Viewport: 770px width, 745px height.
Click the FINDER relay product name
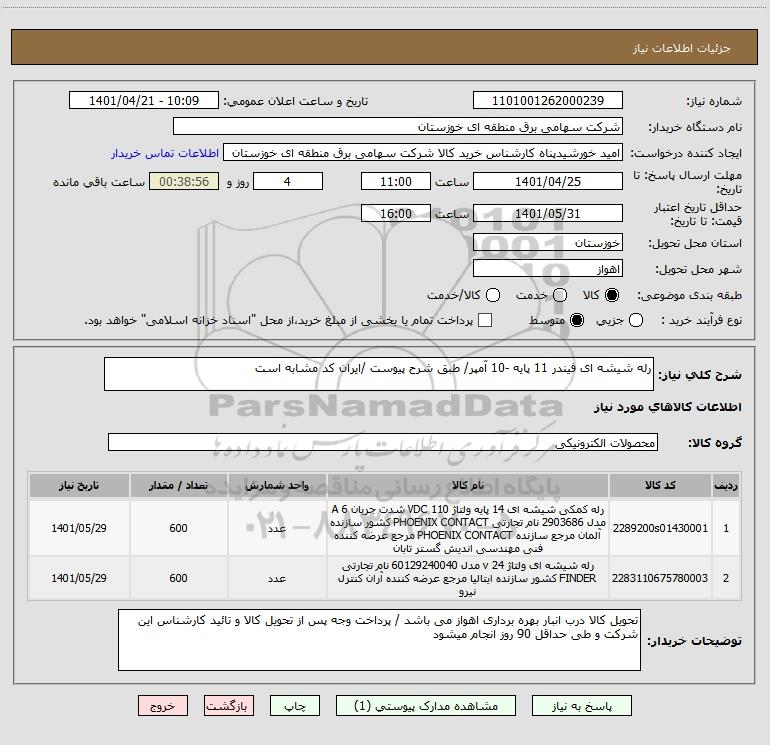click(468, 578)
